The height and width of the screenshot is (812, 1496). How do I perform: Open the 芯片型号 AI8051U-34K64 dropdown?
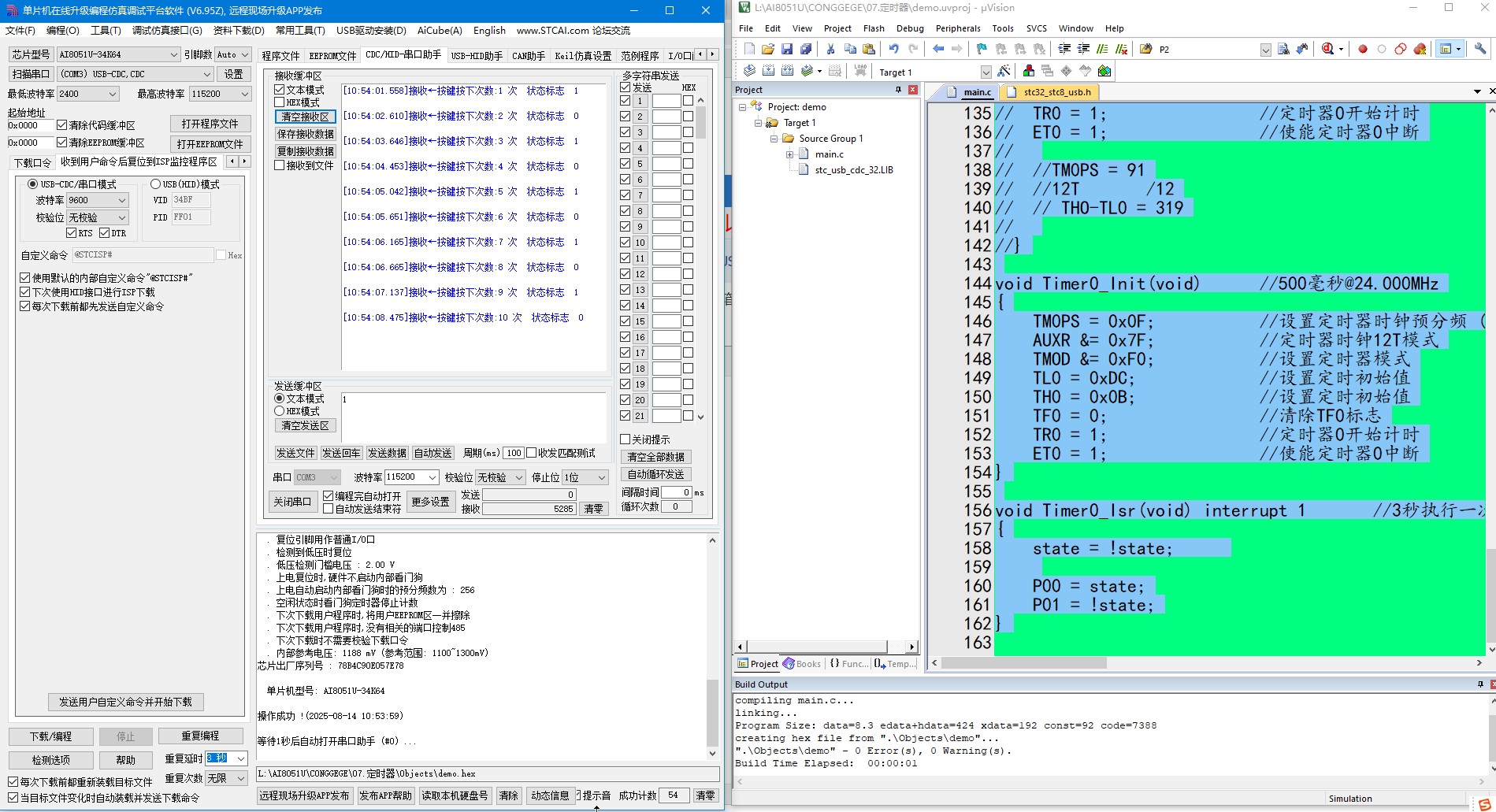tap(174, 54)
